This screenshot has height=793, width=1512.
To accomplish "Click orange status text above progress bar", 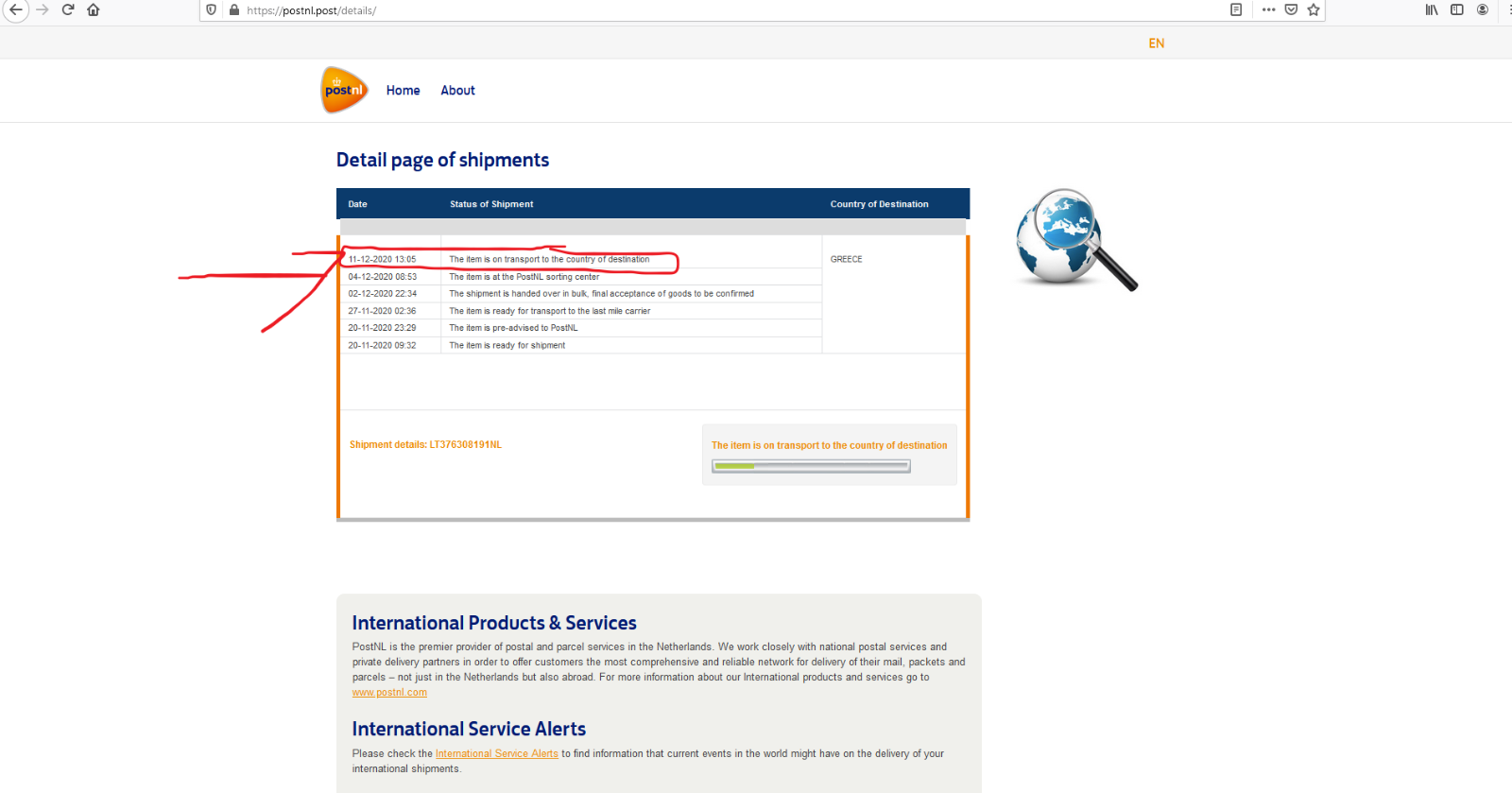I will tap(829, 446).
